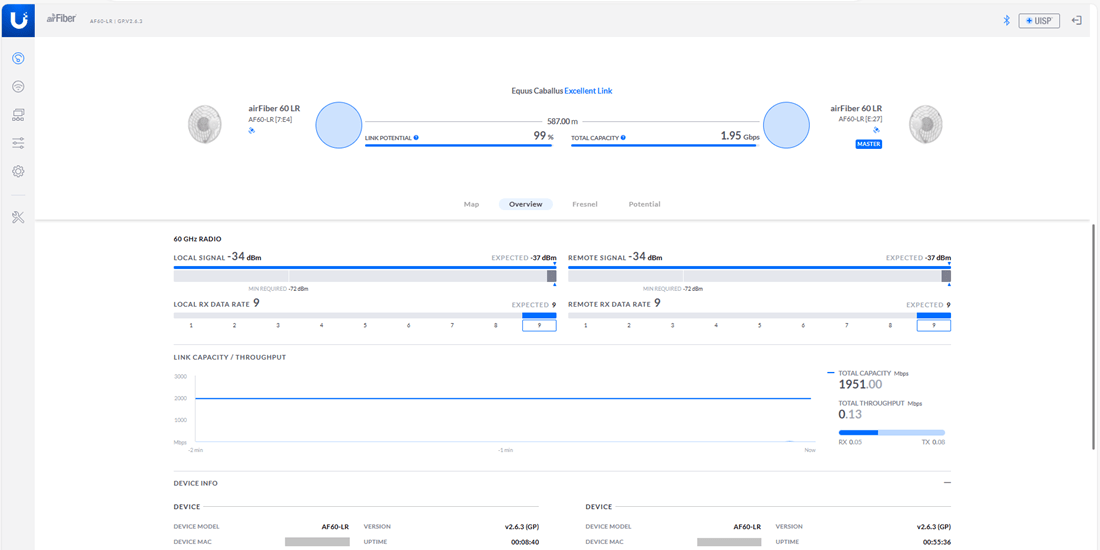Click the local airFiber dish image
Viewport: 1100px width, 550px height.
click(205, 124)
